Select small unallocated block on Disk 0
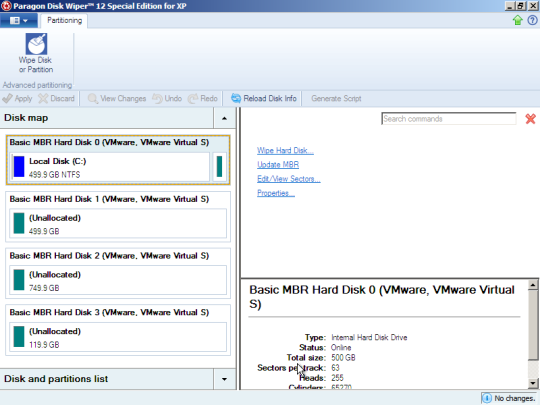Viewport: 540px width, 405px height. pyautogui.click(x=219, y=167)
